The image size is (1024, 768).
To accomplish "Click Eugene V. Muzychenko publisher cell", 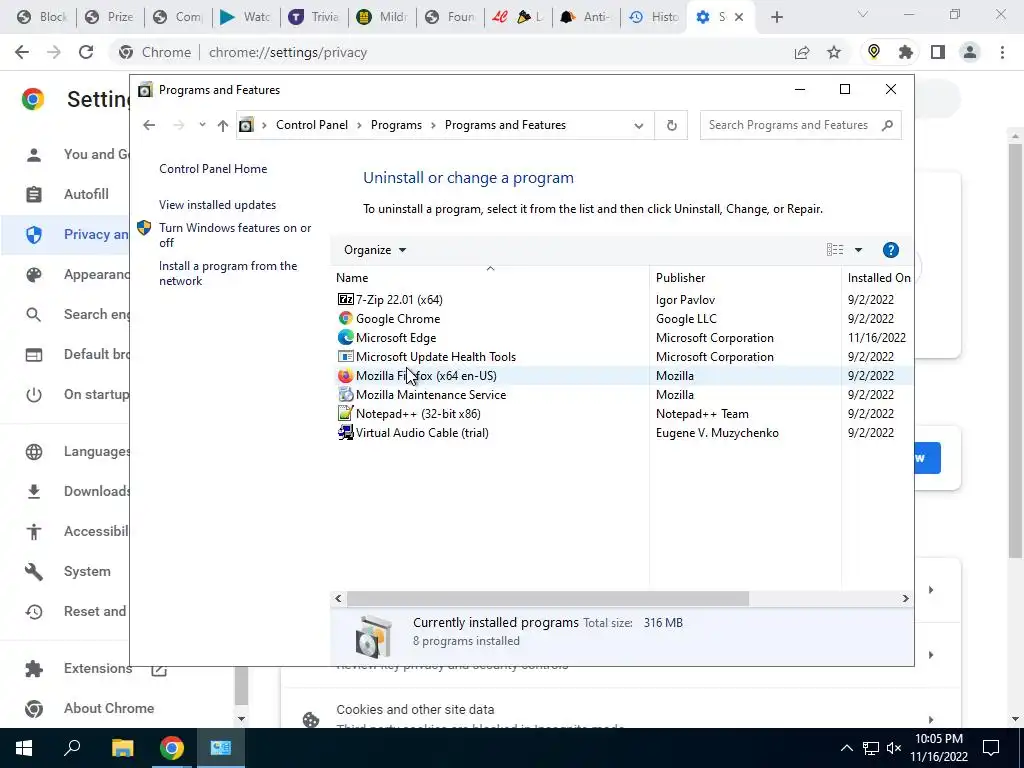I will 717,432.
